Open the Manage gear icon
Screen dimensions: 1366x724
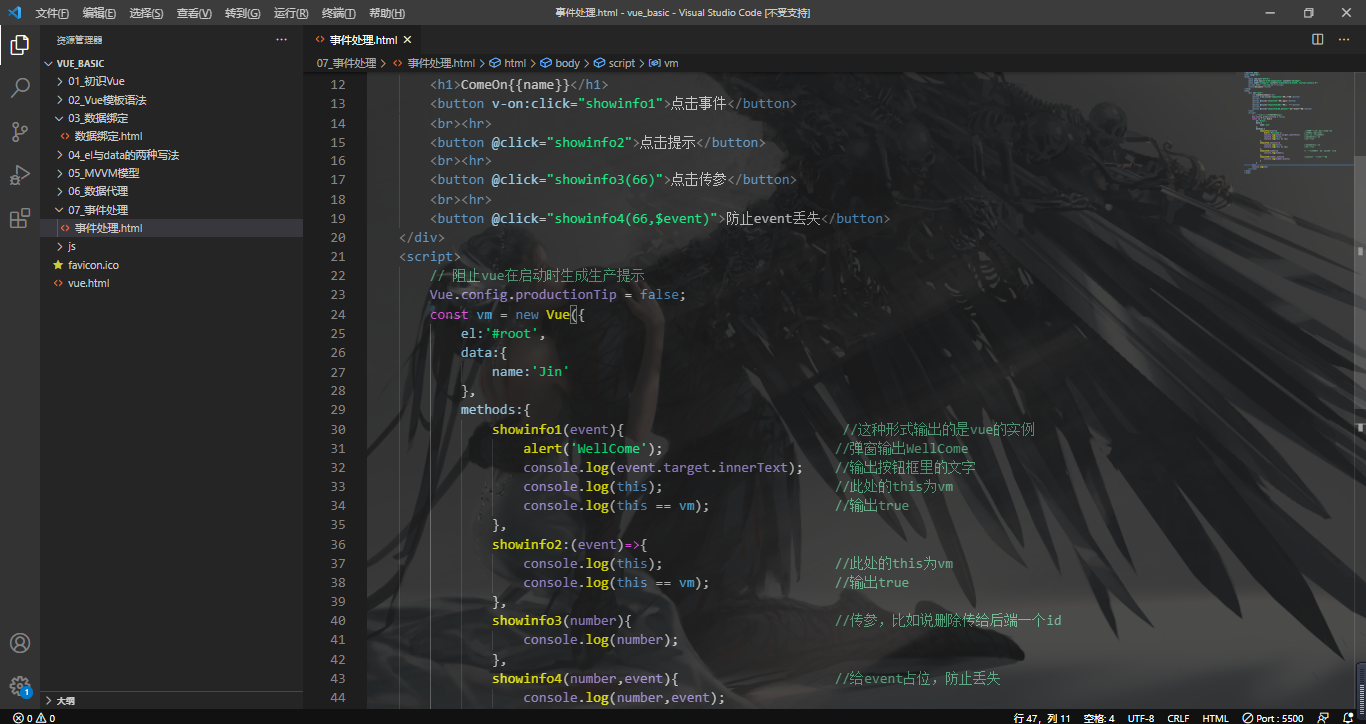pyautogui.click(x=20, y=686)
